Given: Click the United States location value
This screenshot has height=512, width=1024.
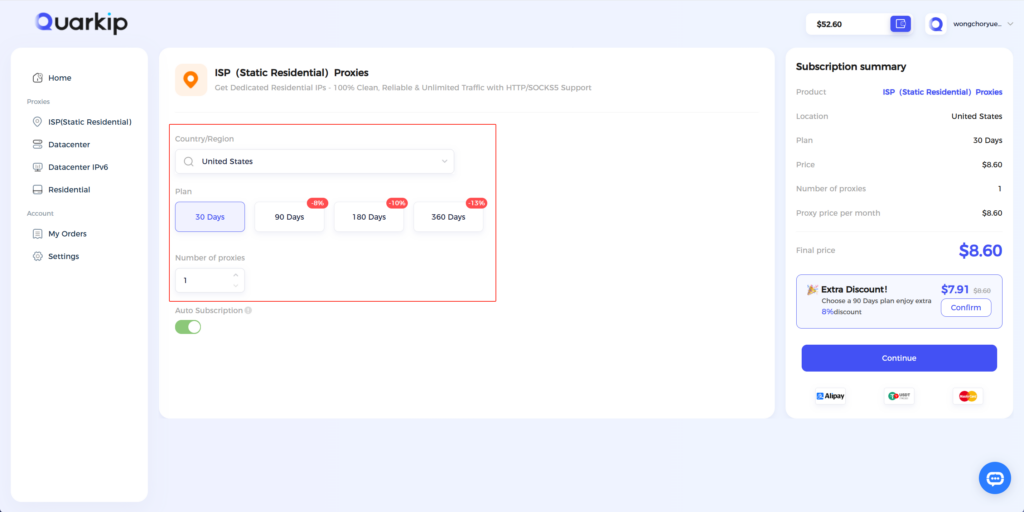Looking at the screenshot, I should point(977,116).
